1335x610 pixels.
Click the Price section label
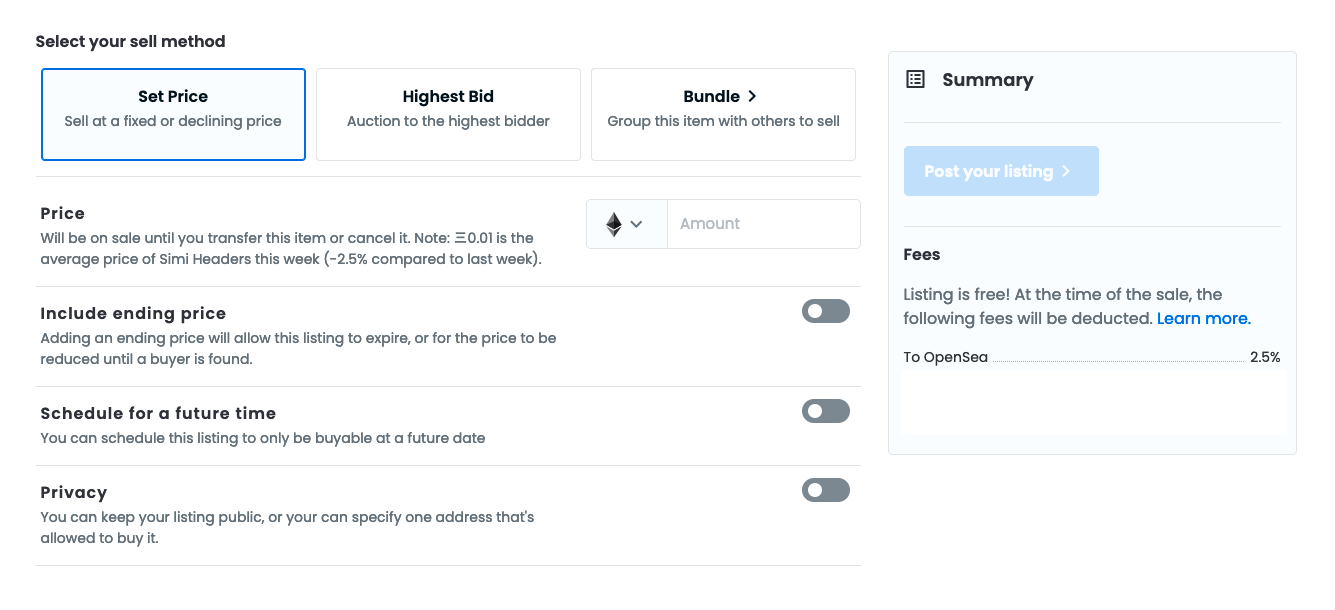click(x=63, y=213)
